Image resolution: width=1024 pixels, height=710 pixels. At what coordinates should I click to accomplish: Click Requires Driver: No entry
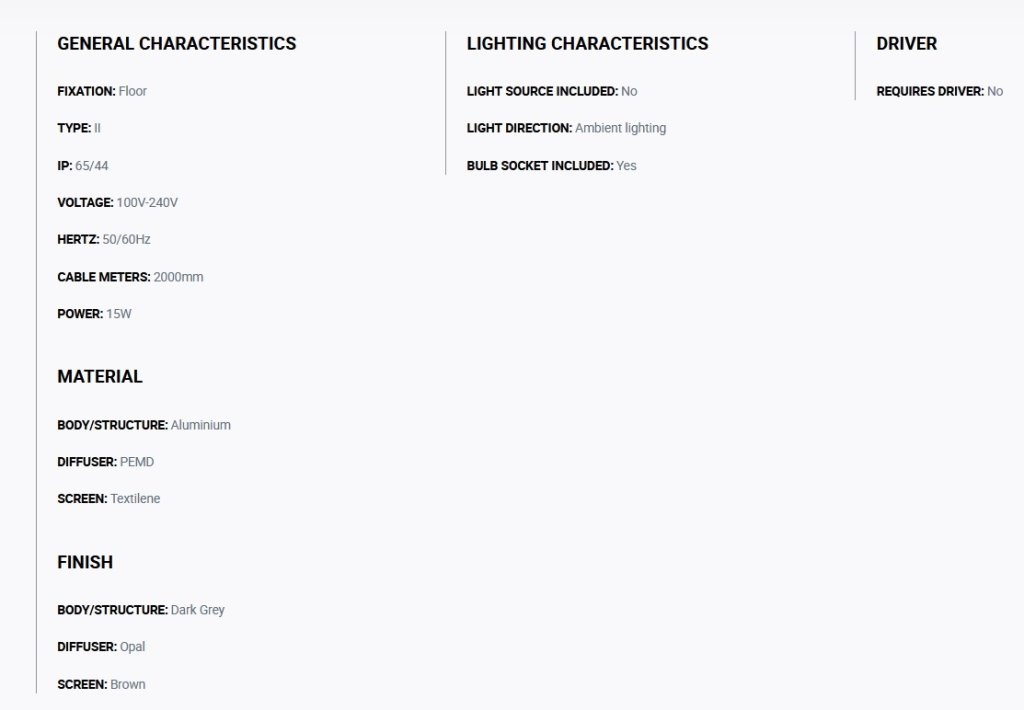coord(940,91)
